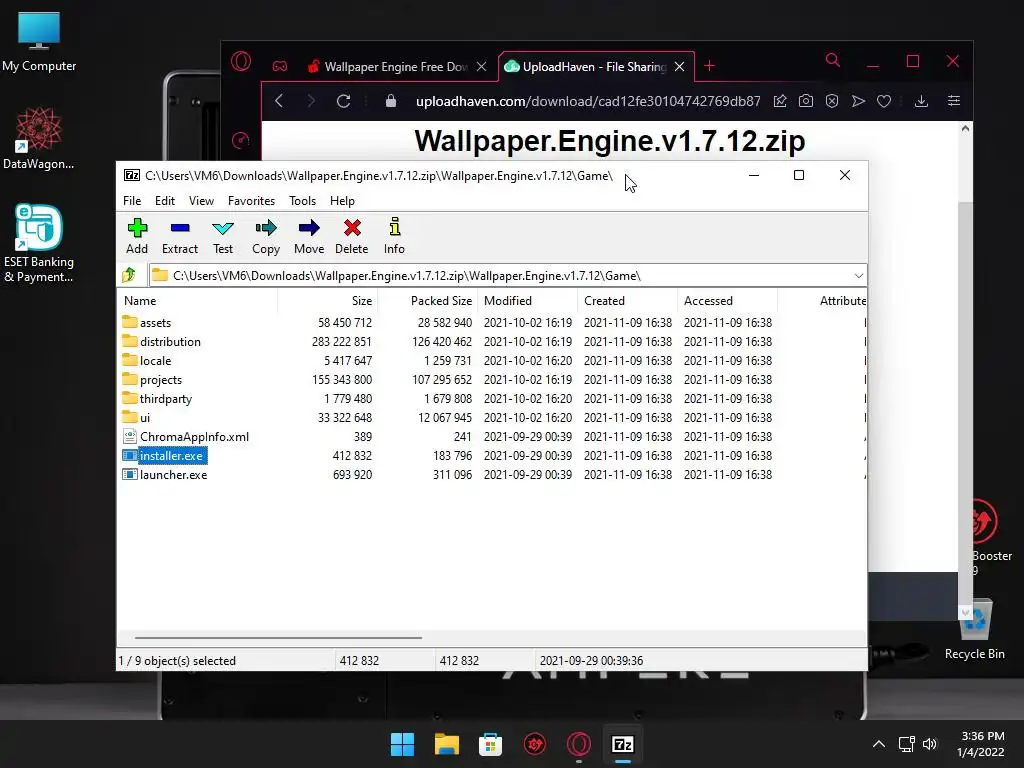
Task: Open GX Corner gamepad icon
Action: pos(280,66)
